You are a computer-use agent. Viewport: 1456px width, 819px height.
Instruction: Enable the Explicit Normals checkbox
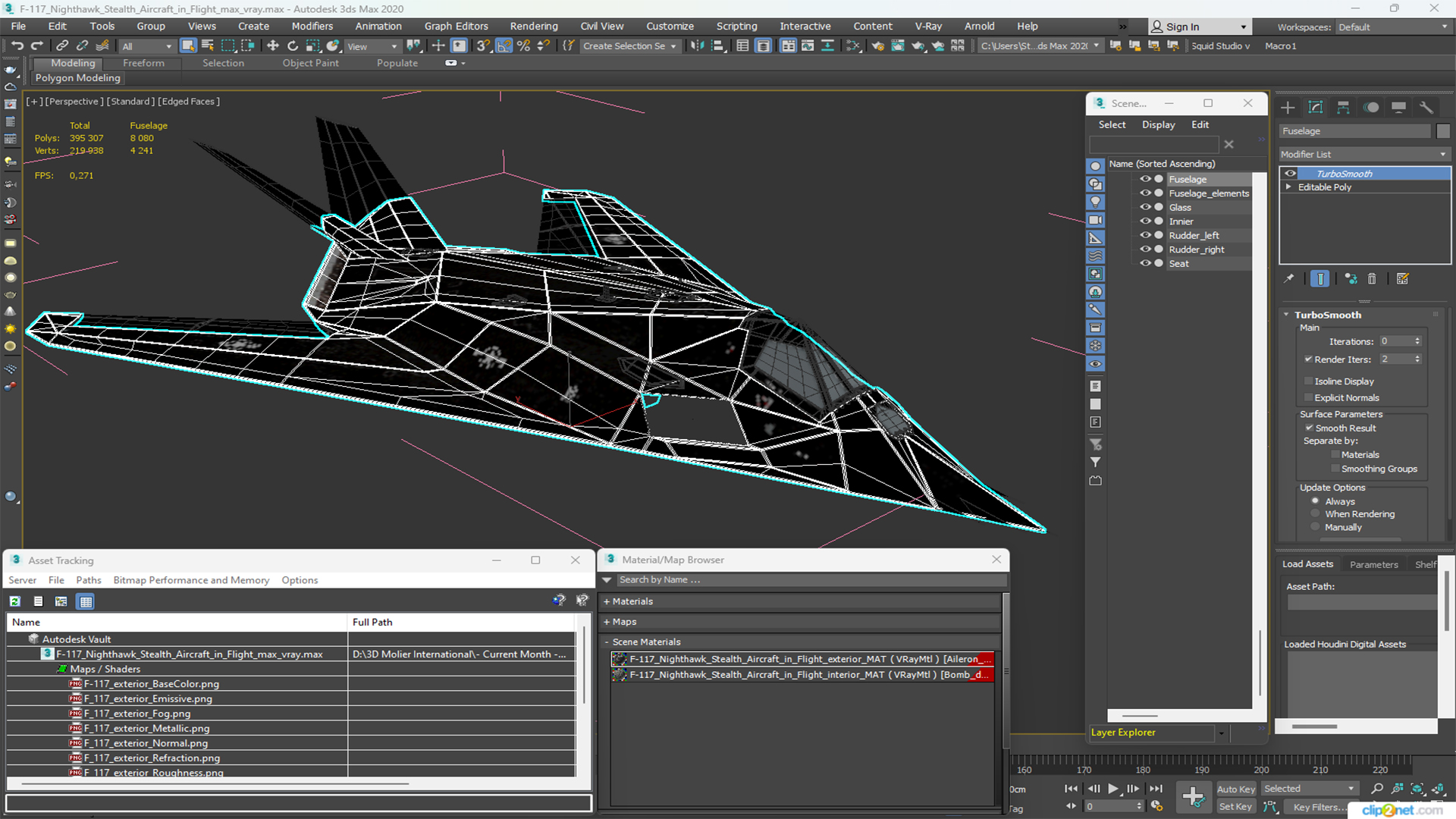tap(1308, 398)
